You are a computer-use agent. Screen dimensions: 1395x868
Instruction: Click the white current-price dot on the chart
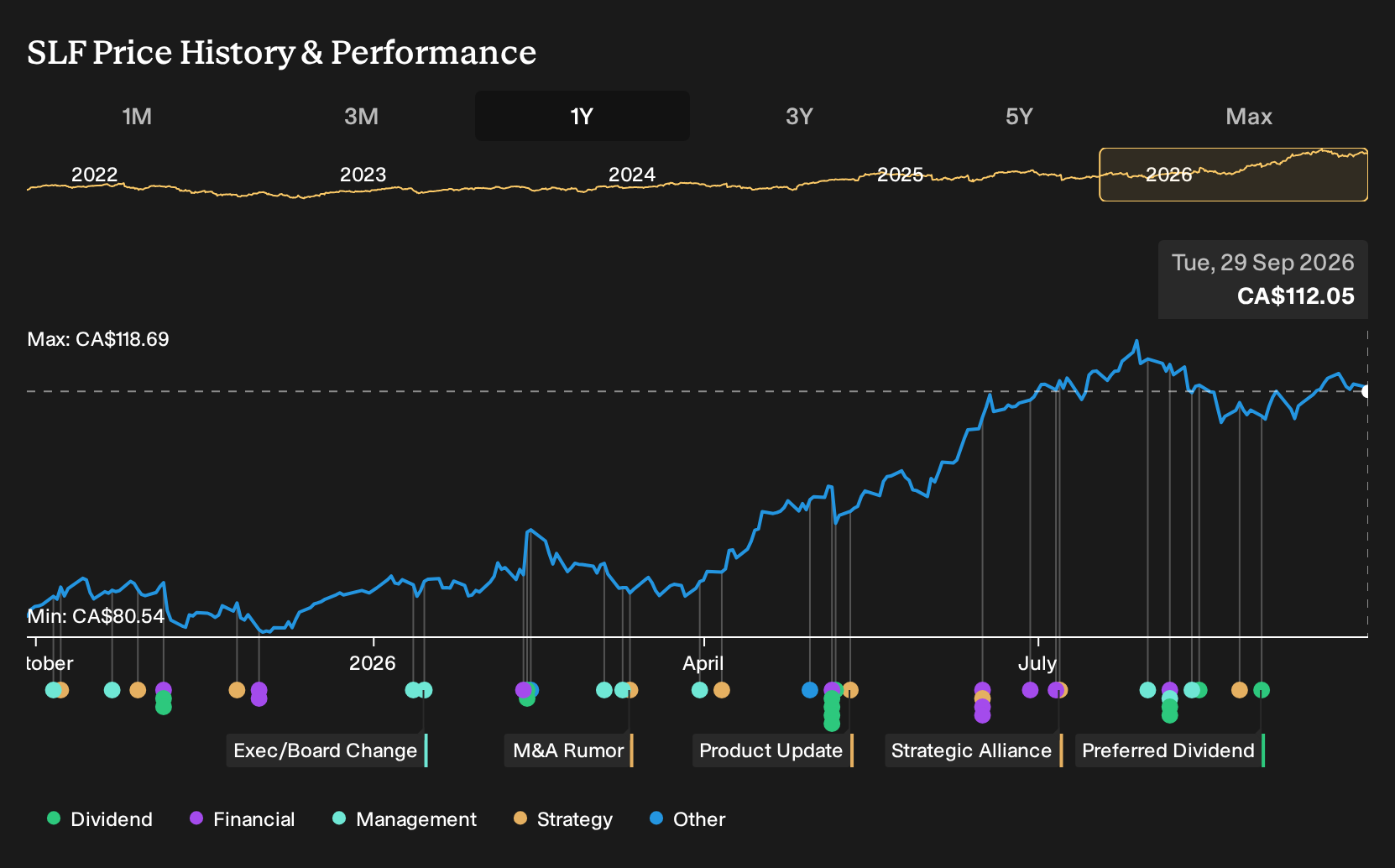point(1366,391)
